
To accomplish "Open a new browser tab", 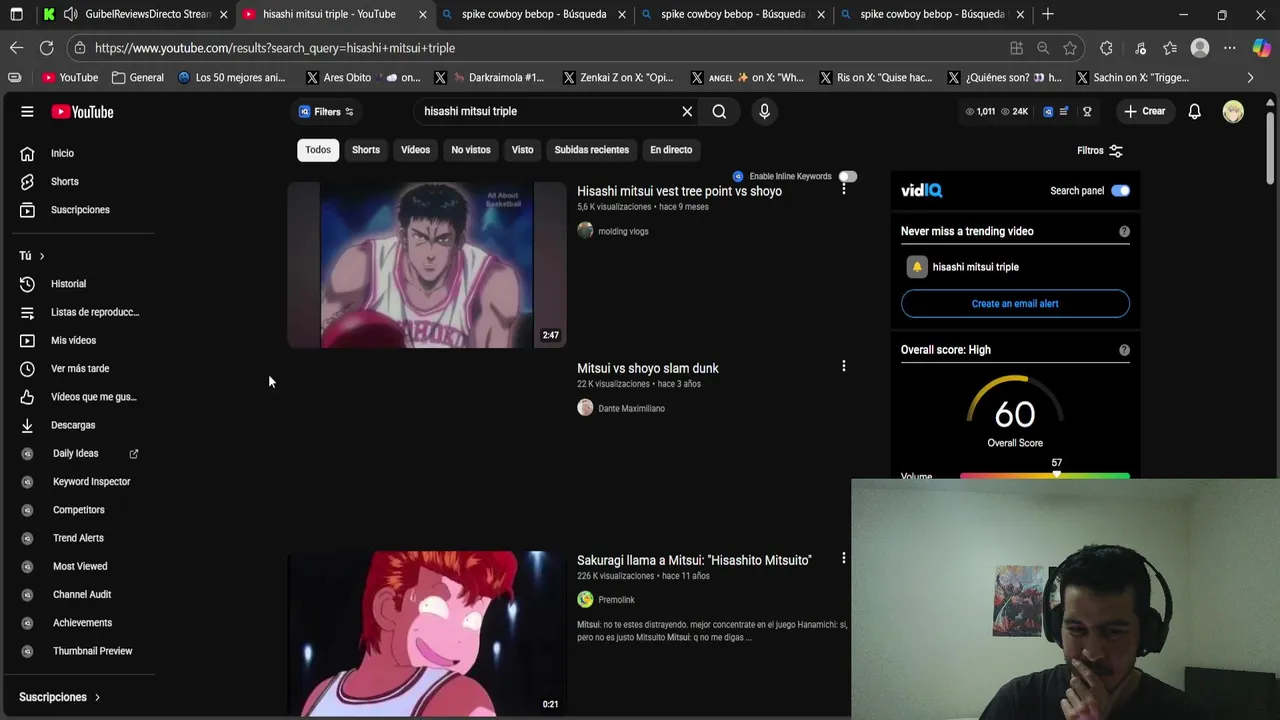I will [1048, 14].
